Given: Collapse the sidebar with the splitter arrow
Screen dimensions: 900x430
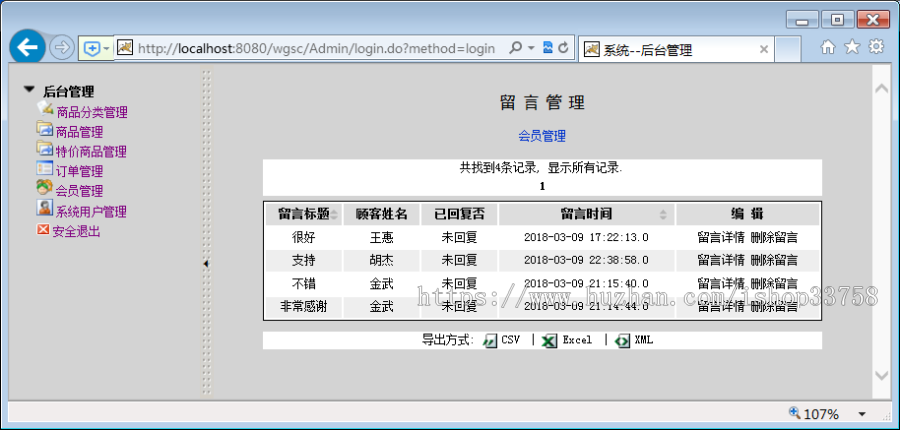Looking at the screenshot, I should (x=206, y=264).
